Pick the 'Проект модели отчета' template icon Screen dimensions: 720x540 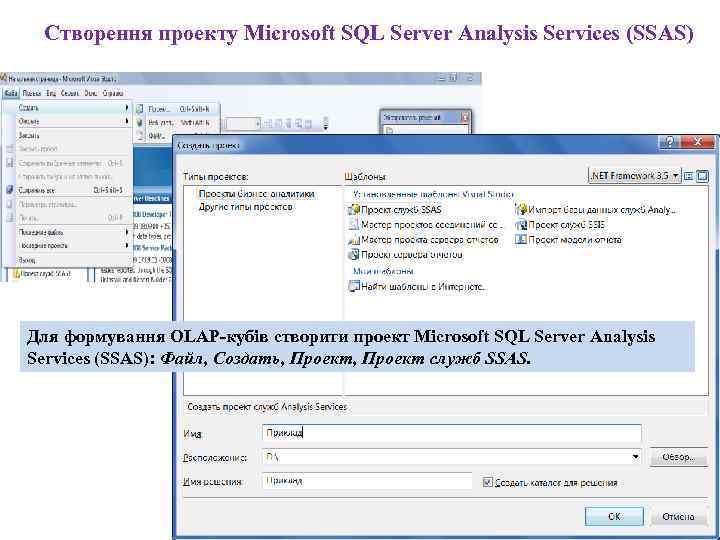(521, 240)
